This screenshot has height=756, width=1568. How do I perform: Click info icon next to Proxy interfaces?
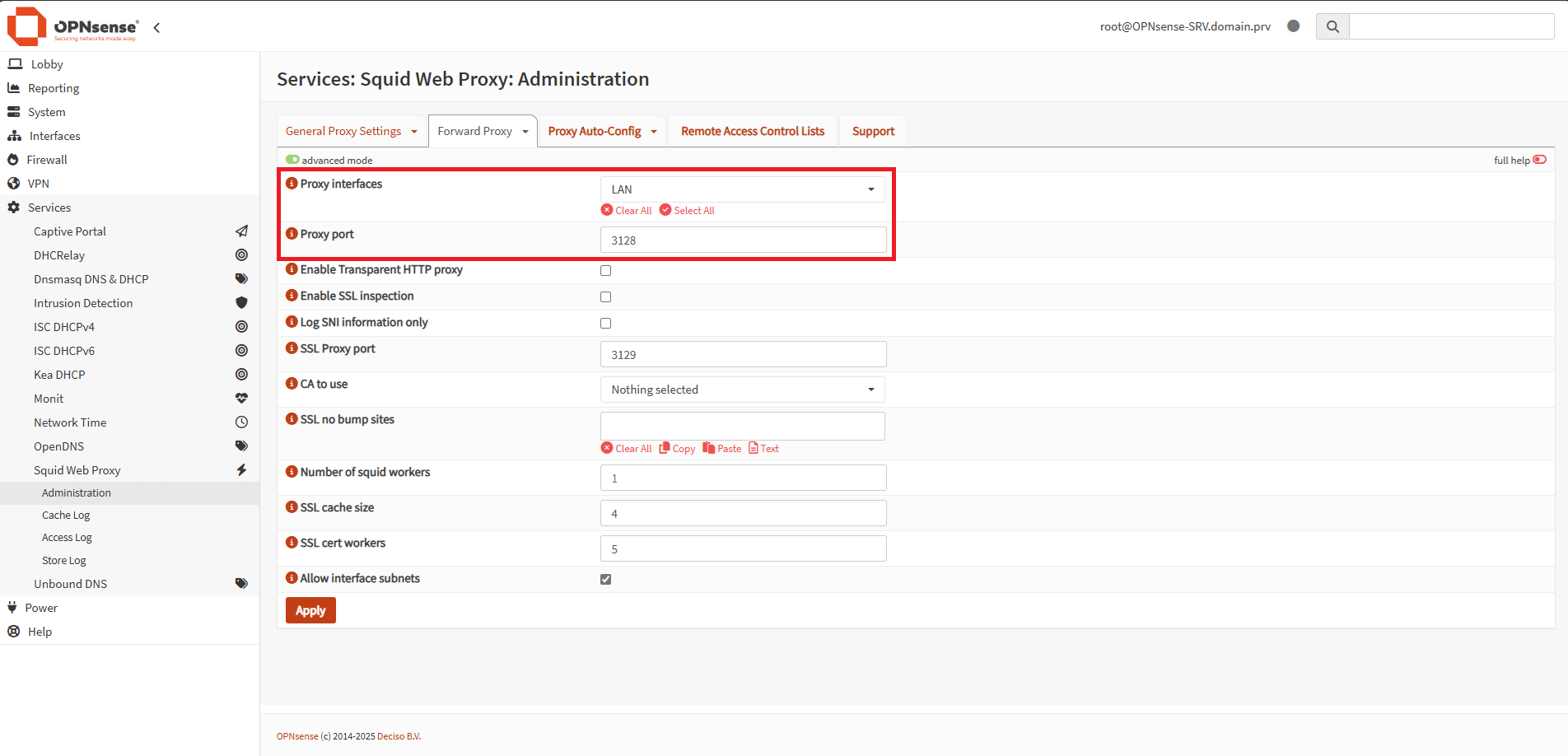tap(292, 184)
